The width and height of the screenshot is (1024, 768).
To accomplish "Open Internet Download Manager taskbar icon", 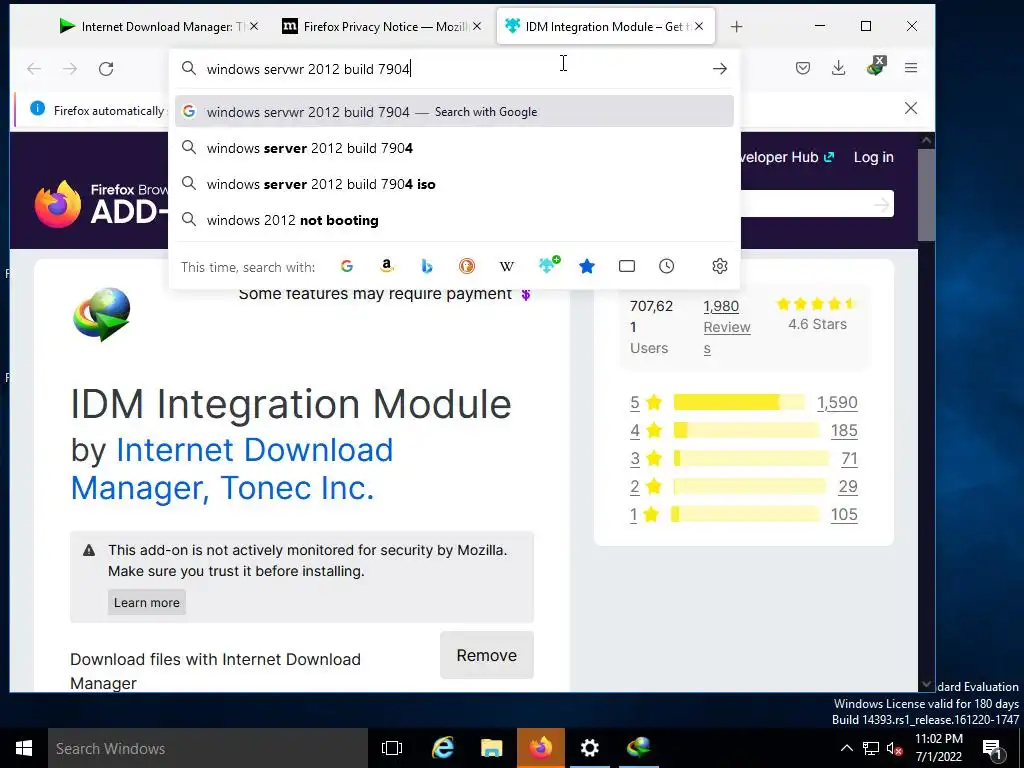I will [x=639, y=748].
